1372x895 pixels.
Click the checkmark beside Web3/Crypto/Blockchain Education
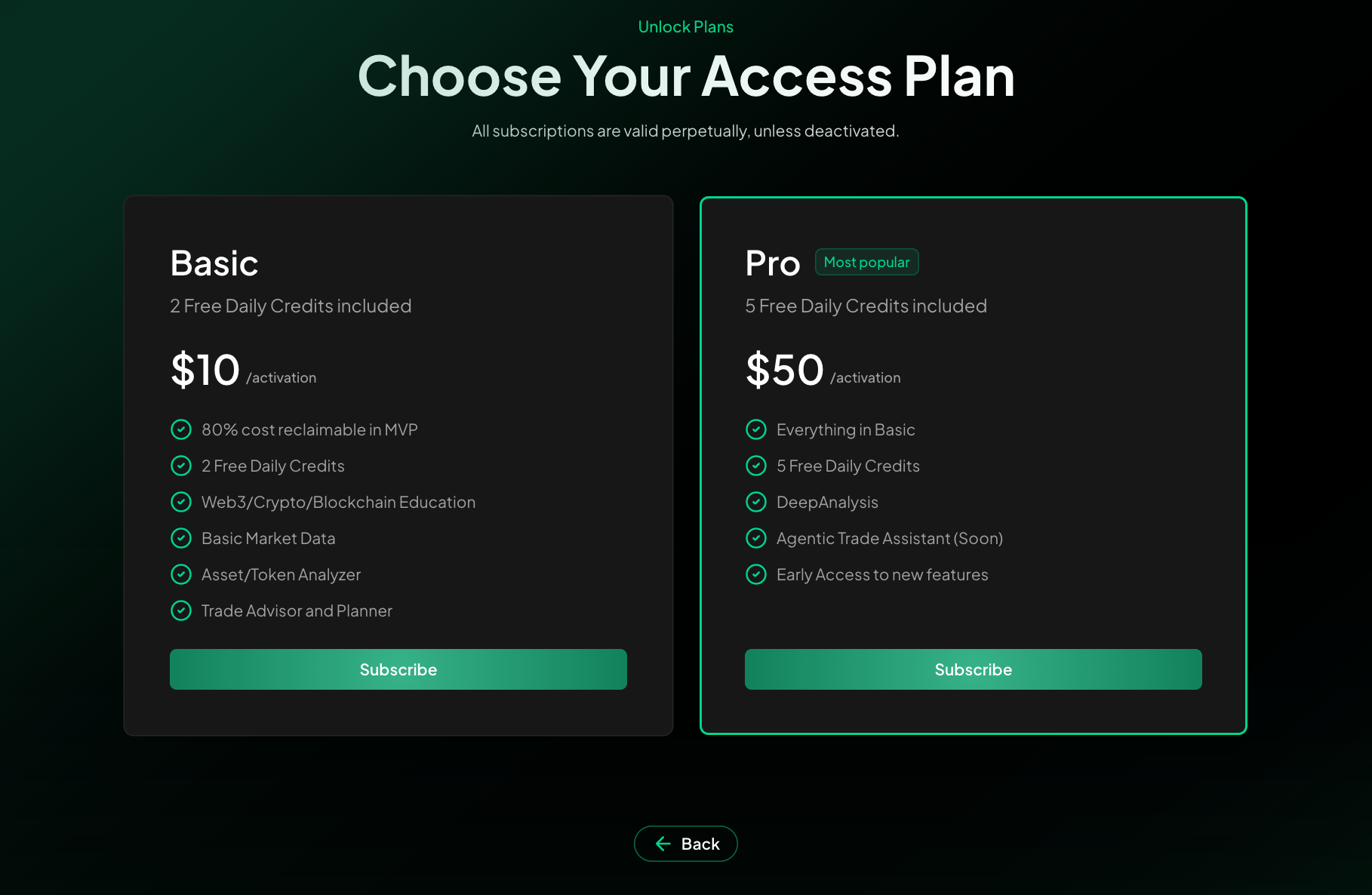(181, 501)
